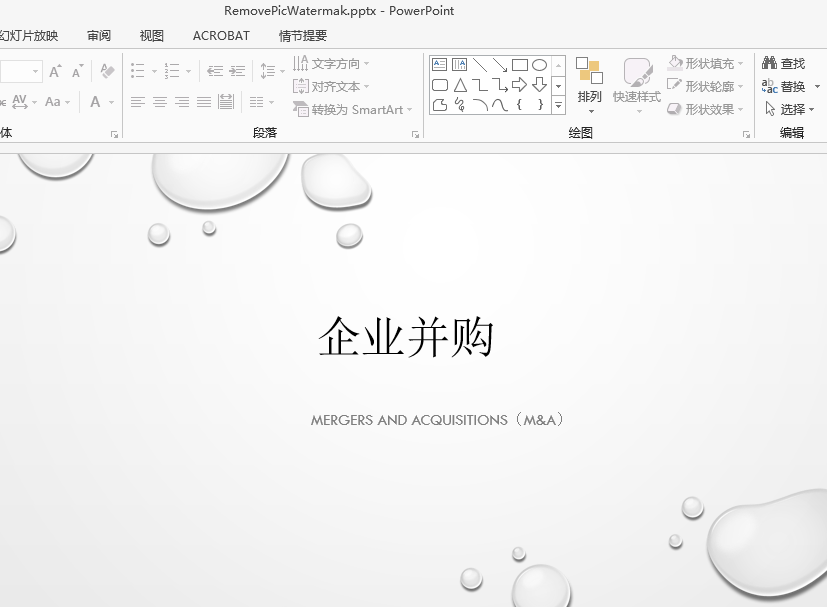Insert a vertical text box shape
Image resolution: width=827 pixels, height=607 pixels.
[x=459, y=65]
